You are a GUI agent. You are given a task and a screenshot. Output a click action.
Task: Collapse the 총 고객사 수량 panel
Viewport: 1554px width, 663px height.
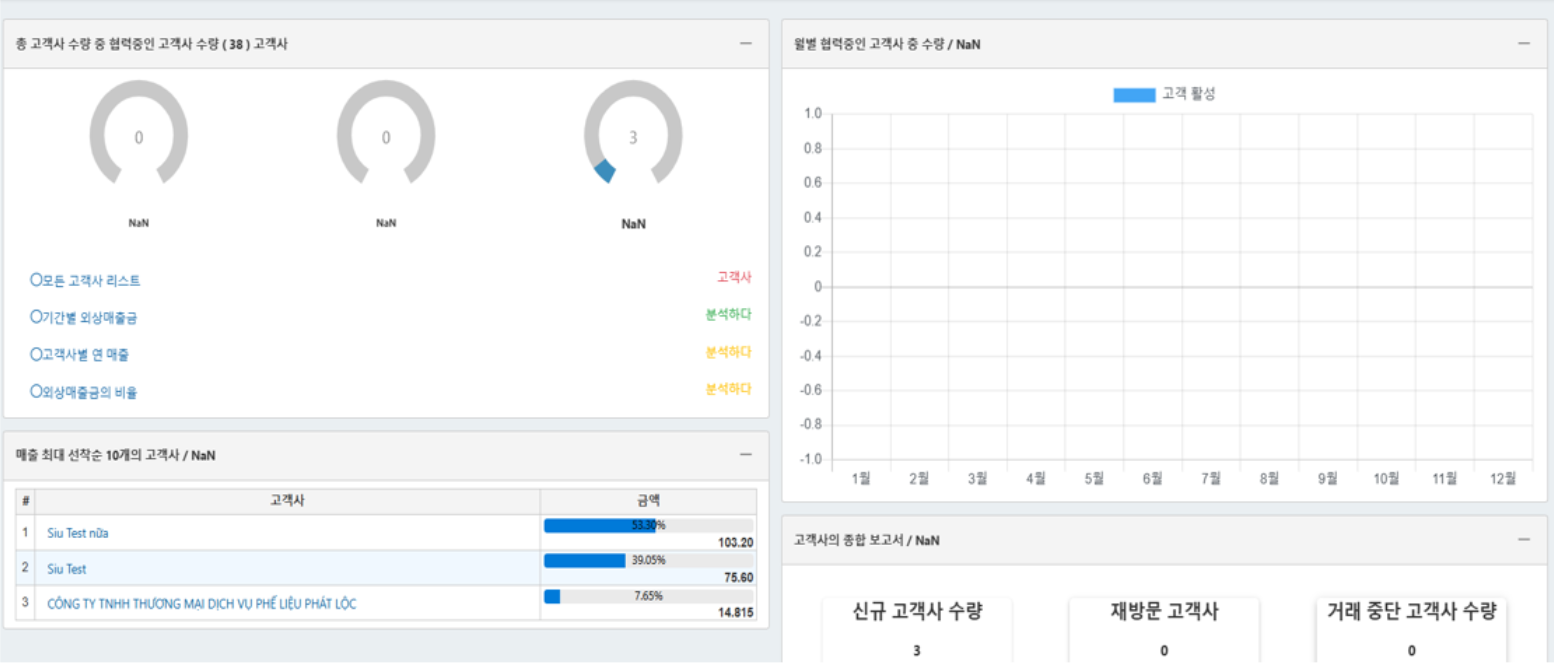click(745, 44)
